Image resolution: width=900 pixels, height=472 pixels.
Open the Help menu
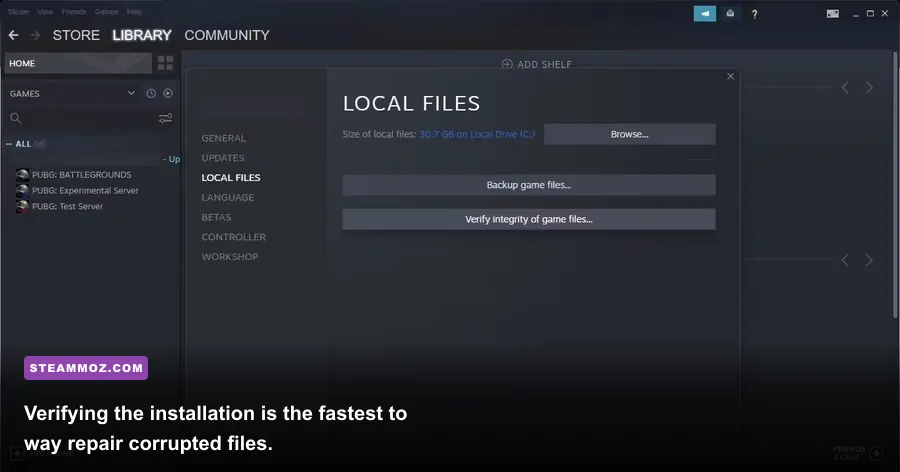134,11
